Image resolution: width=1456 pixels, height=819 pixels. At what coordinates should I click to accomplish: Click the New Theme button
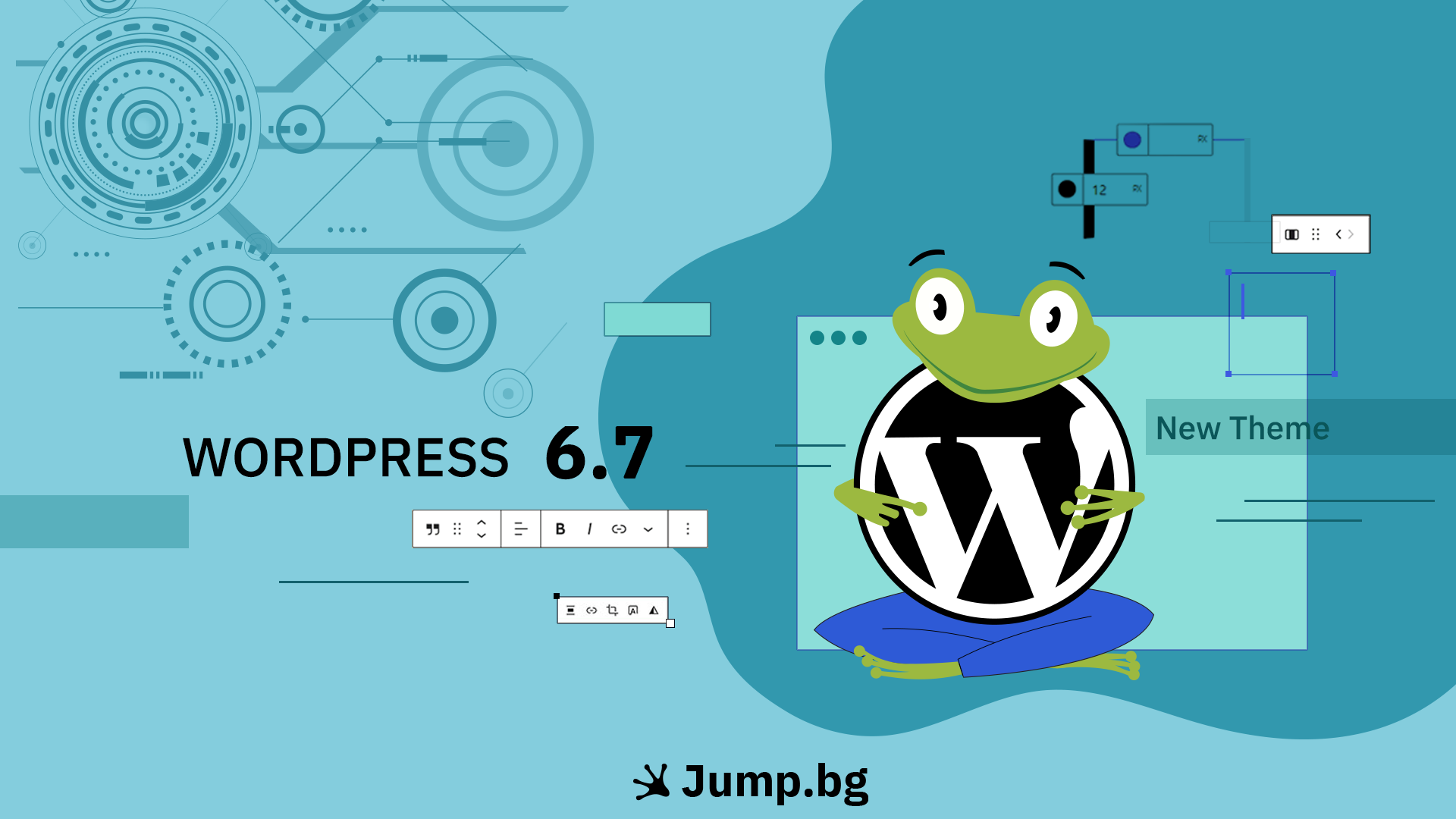1243,428
